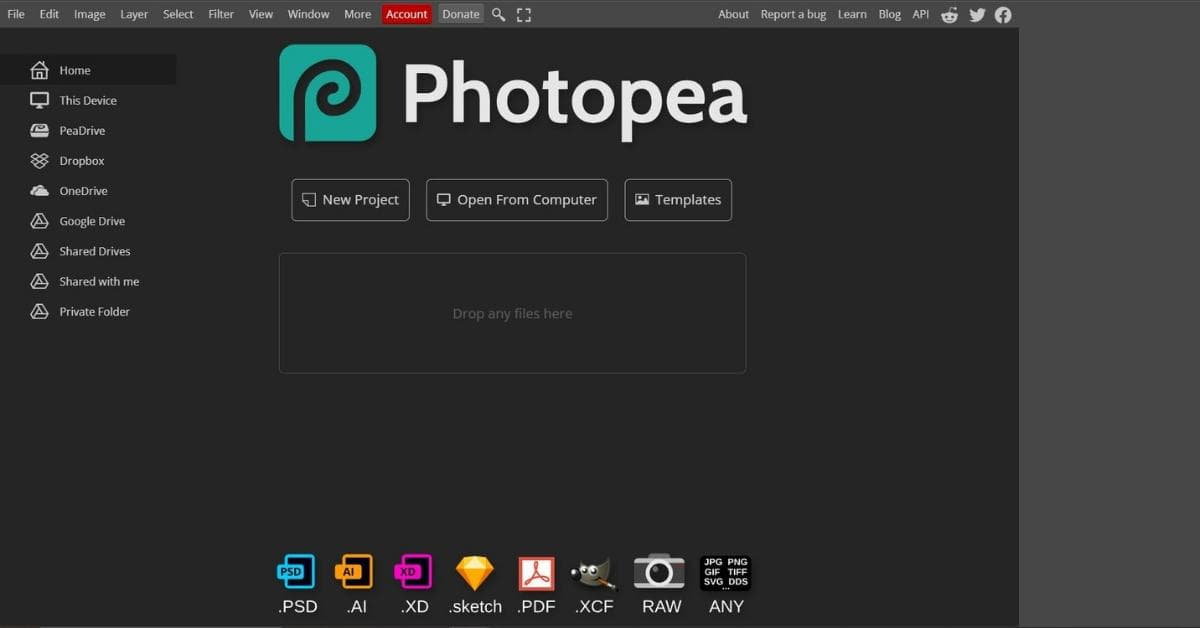
Task: Open Photopea's Twitter page icon
Action: [x=977, y=14]
